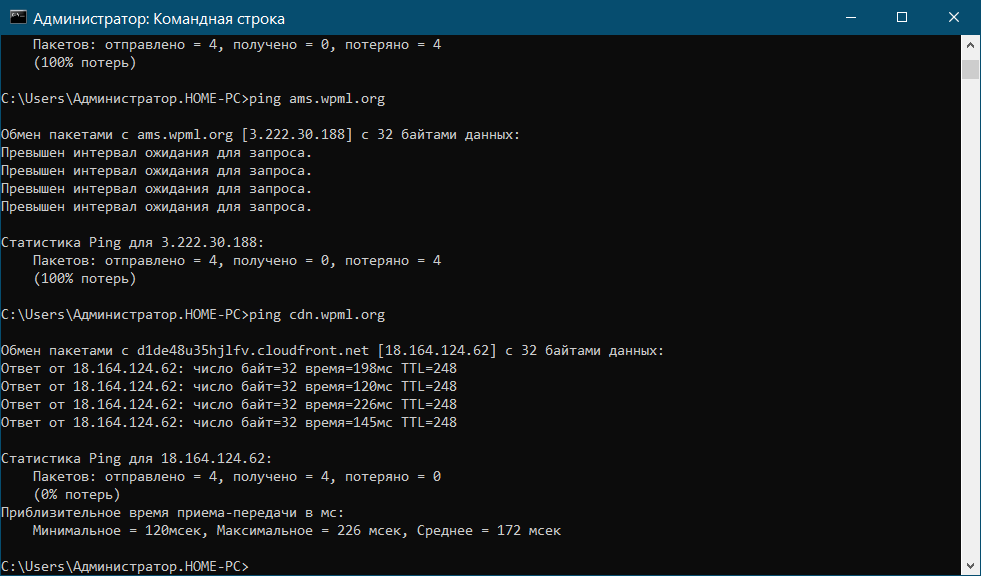Screen dimensions: 981x576
Task: Click the vertical scrollbar thumb
Action: pos(970,68)
